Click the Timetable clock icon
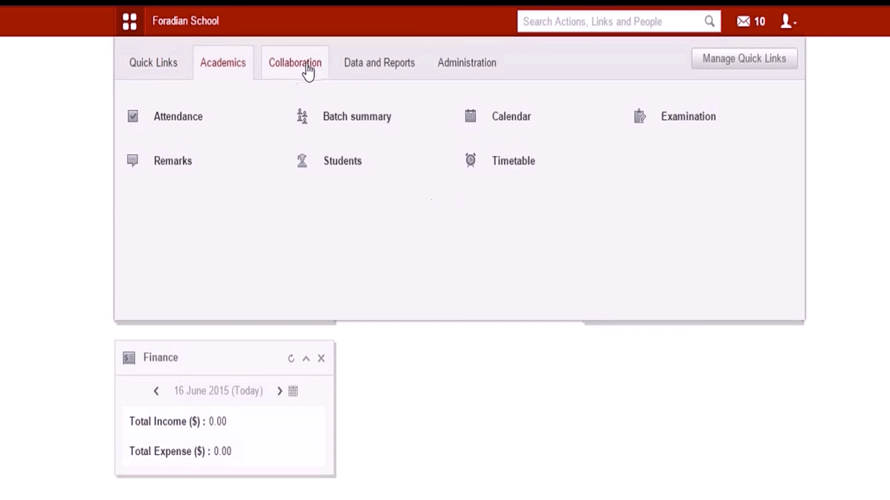The width and height of the screenshot is (890, 500). coord(470,160)
